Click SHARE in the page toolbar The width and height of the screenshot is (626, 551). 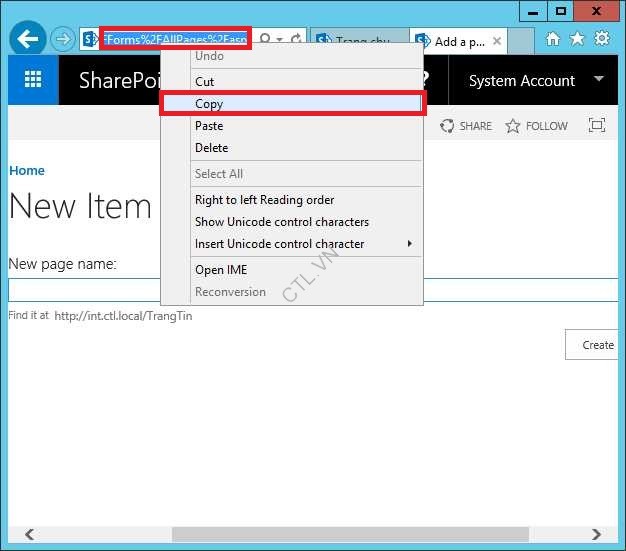[x=467, y=126]
